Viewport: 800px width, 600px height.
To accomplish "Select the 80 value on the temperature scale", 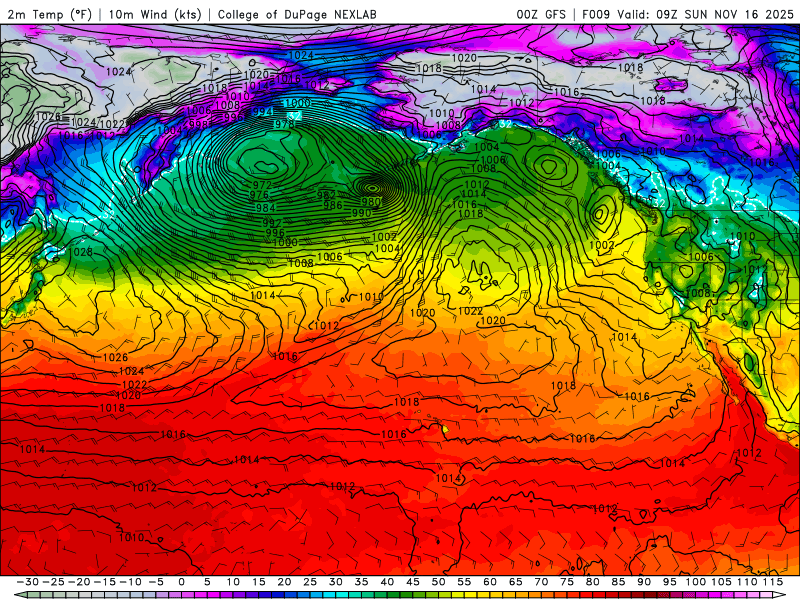I will pyautogui.click(x=592, y=582).
